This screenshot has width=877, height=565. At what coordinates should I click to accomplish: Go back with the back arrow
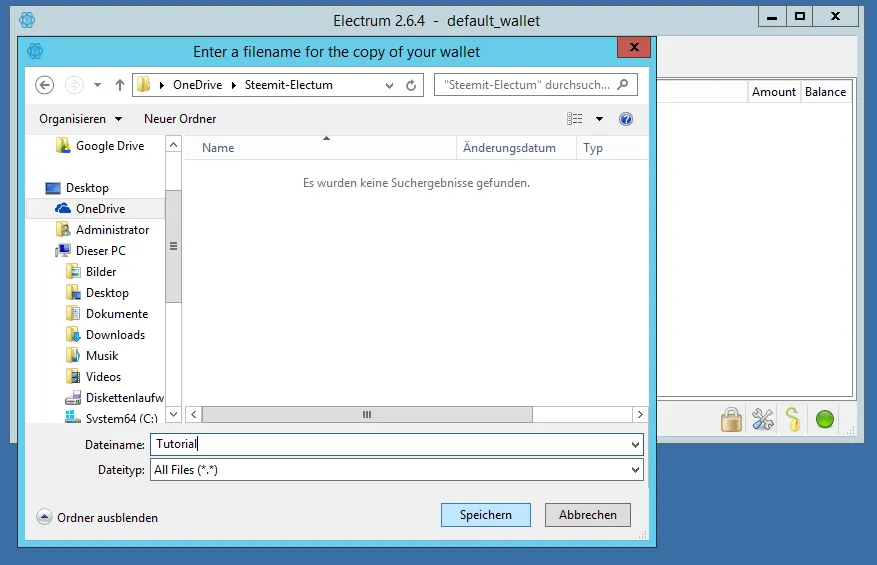coord(45,85)
